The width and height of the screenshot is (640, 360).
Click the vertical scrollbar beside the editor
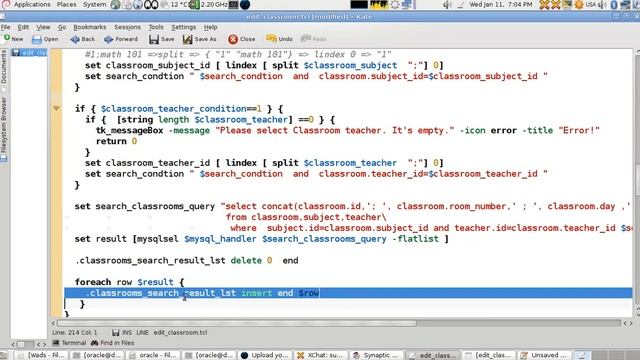[x=637, y=180]
